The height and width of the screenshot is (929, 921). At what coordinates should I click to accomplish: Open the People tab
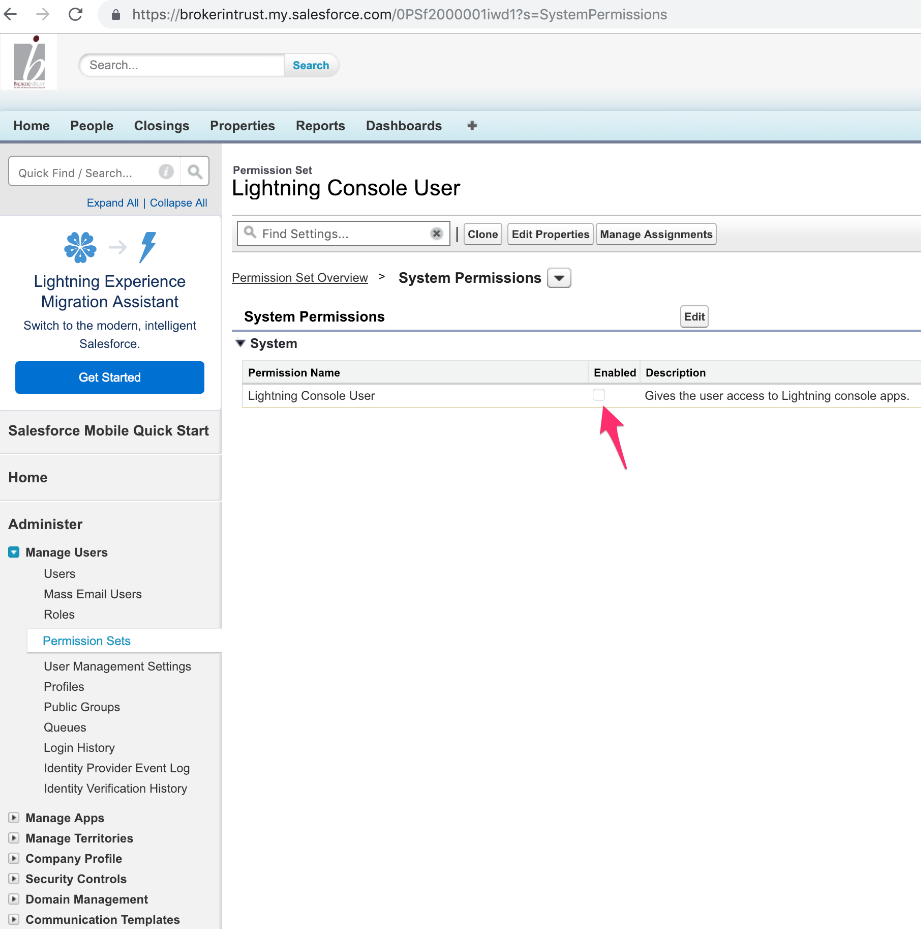tap(91, 126)
